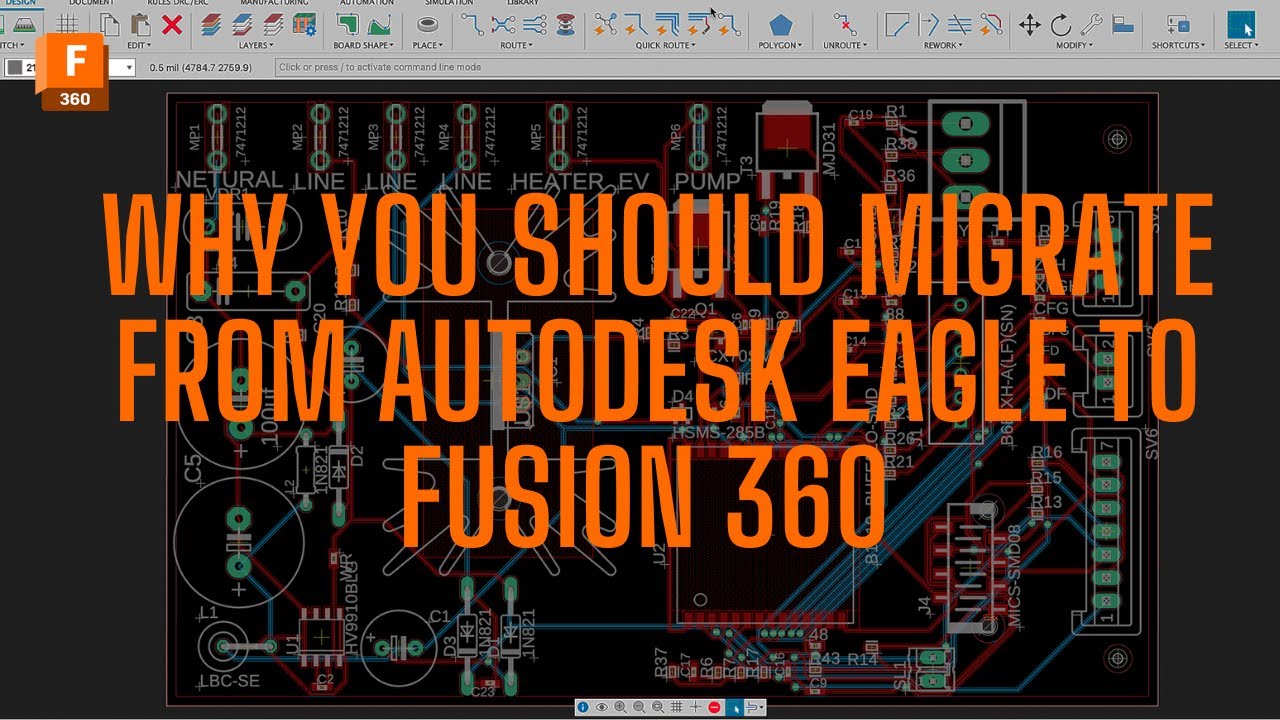Select the Miter corner rework tool

tap(898, 25)
